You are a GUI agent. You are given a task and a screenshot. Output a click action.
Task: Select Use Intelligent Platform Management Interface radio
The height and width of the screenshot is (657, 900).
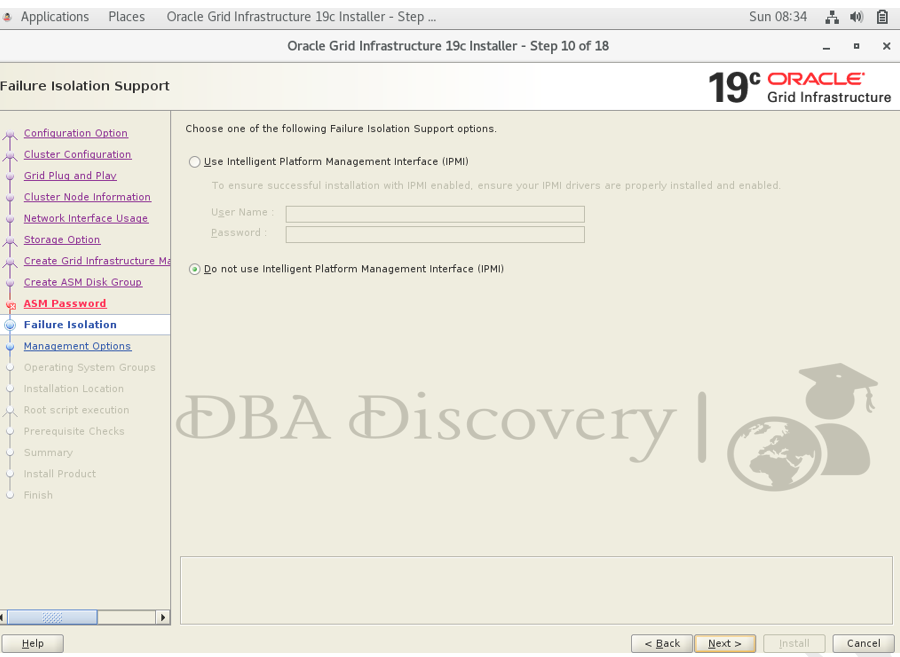[x=195, y=162]
